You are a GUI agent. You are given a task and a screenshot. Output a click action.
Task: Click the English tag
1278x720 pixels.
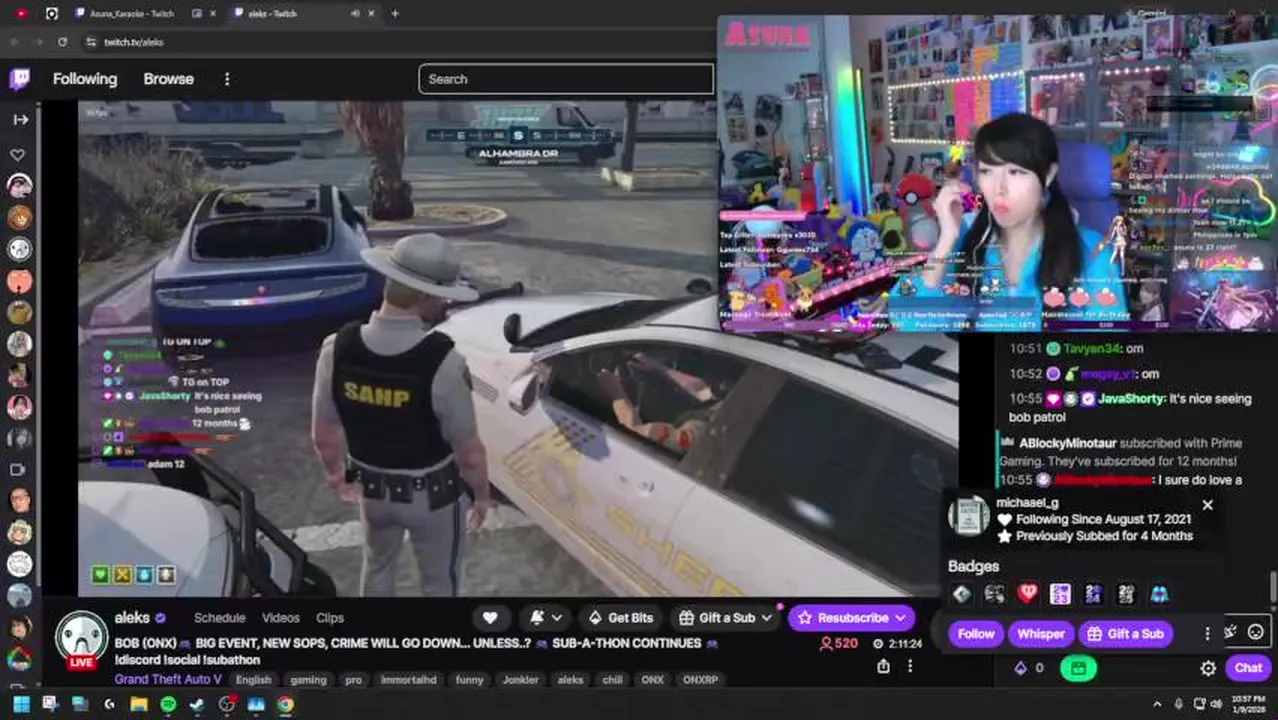tap(254, 680)
